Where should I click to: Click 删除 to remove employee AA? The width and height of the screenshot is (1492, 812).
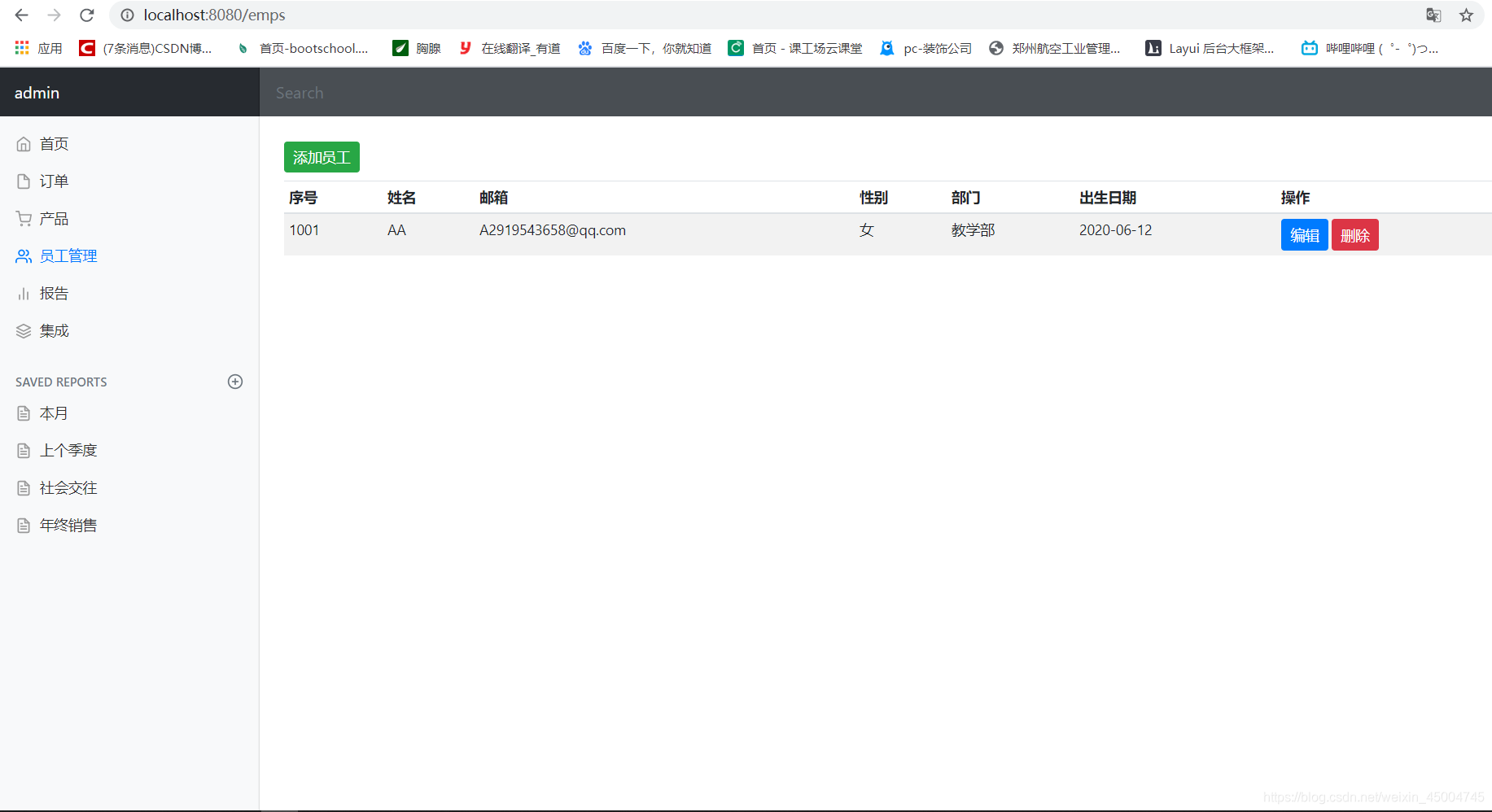tap(1354, 234)
